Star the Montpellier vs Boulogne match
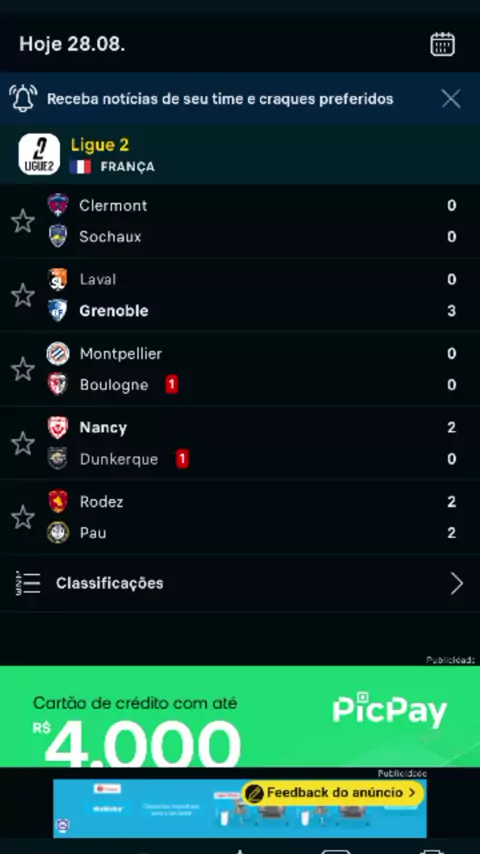The image size is (480, 854). [23, 369]
